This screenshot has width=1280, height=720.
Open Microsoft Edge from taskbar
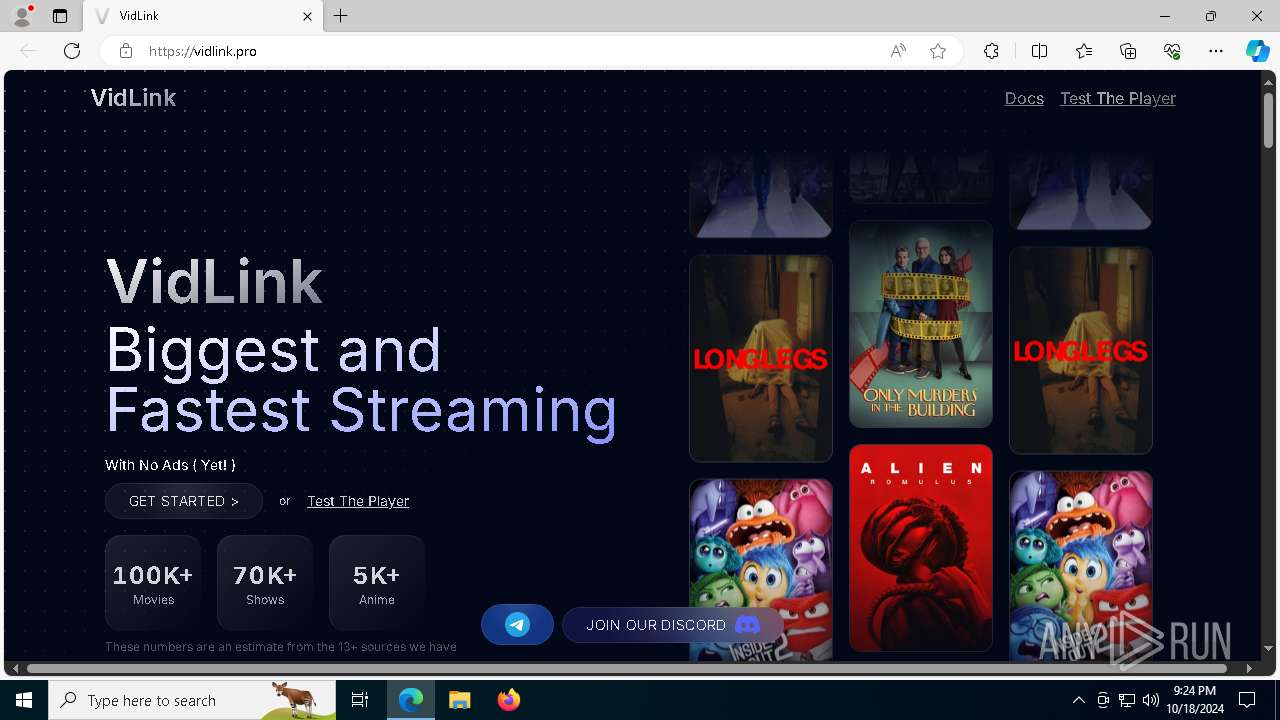tap(411, 700)
